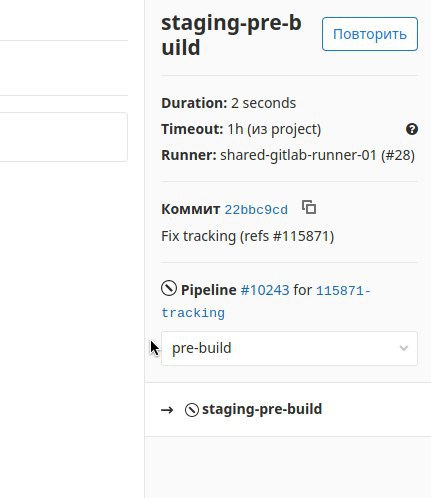Viewport: 431px width, 498px height.
Task: Open commit 22bbc9cd link
Action: 256,210
